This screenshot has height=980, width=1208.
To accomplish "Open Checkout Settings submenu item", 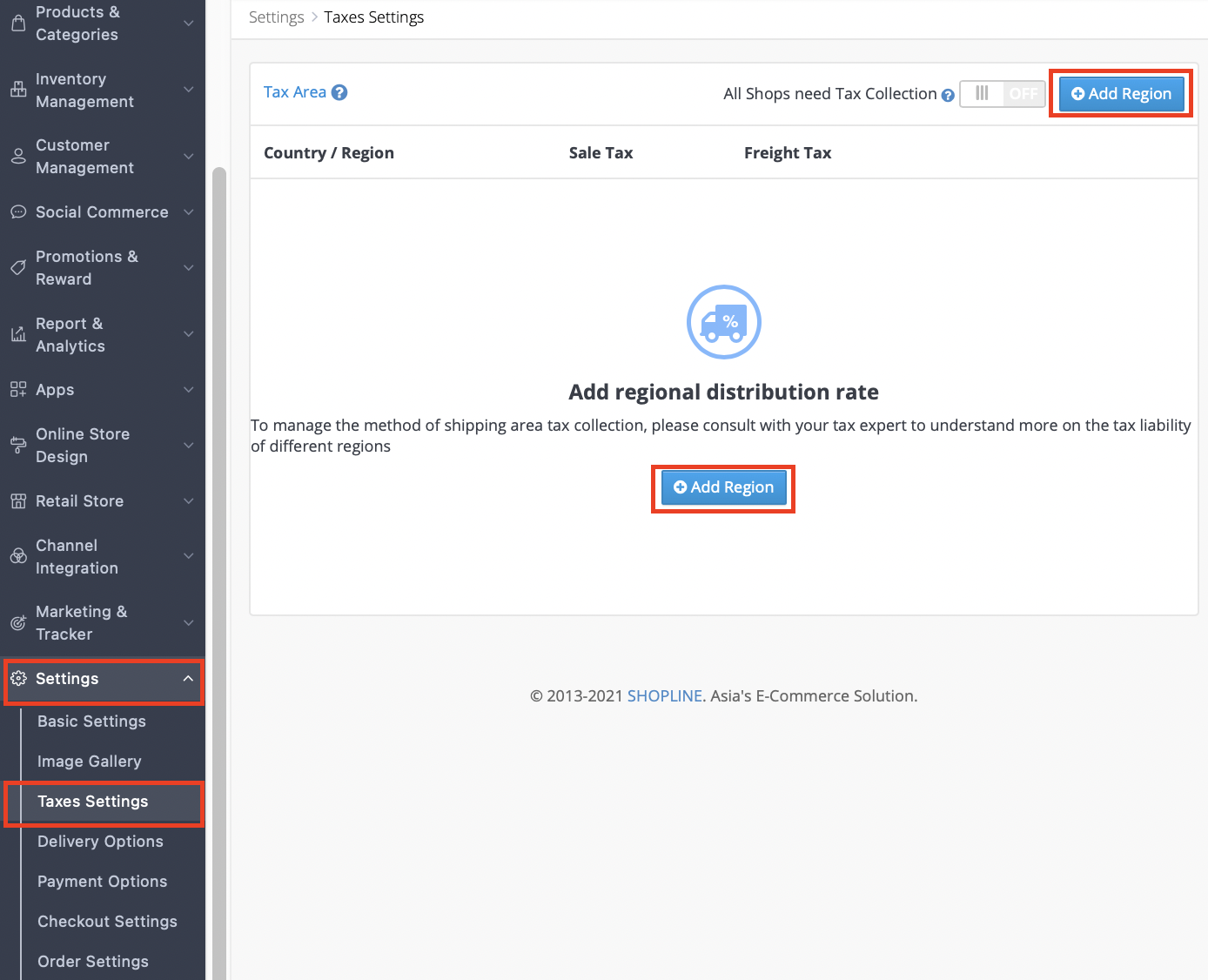I will coord(107,922).
